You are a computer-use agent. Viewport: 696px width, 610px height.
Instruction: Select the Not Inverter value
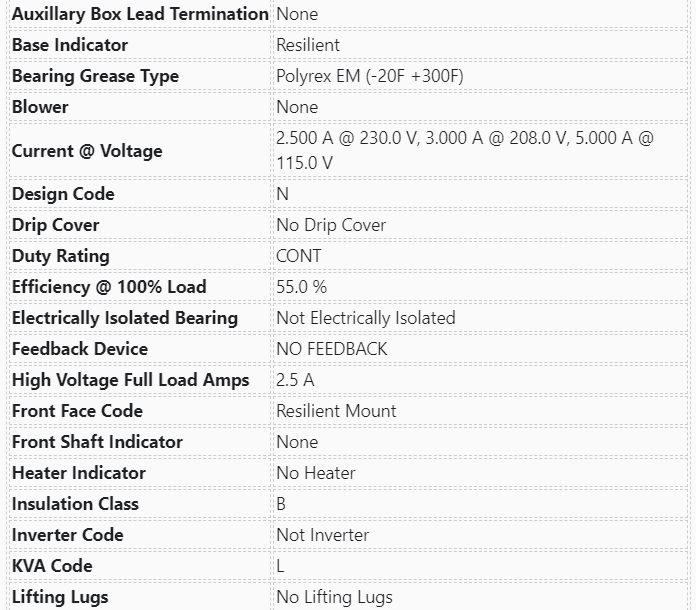[323, 535]
